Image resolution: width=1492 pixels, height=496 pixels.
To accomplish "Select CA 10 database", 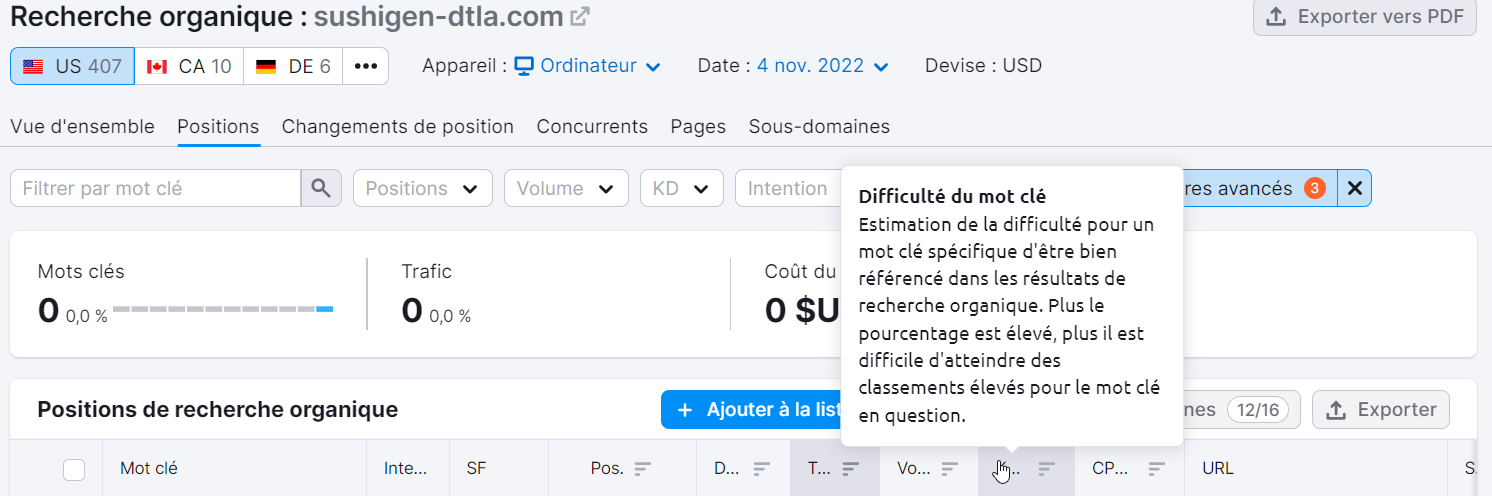I will coord(189,66).
